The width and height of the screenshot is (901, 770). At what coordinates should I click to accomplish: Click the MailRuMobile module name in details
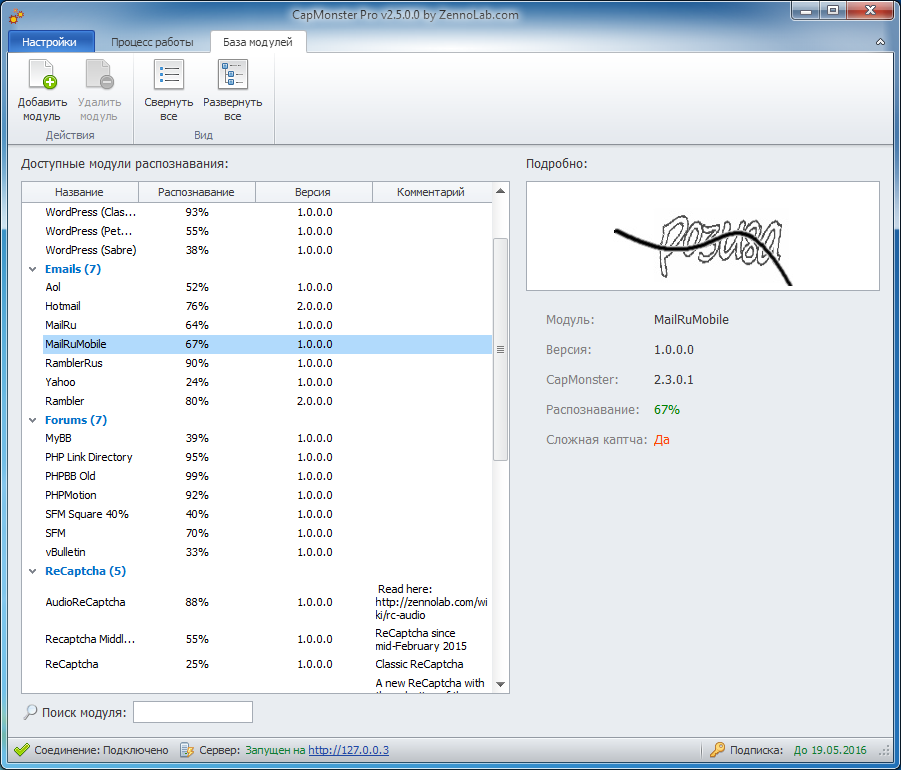pos(691,319)
